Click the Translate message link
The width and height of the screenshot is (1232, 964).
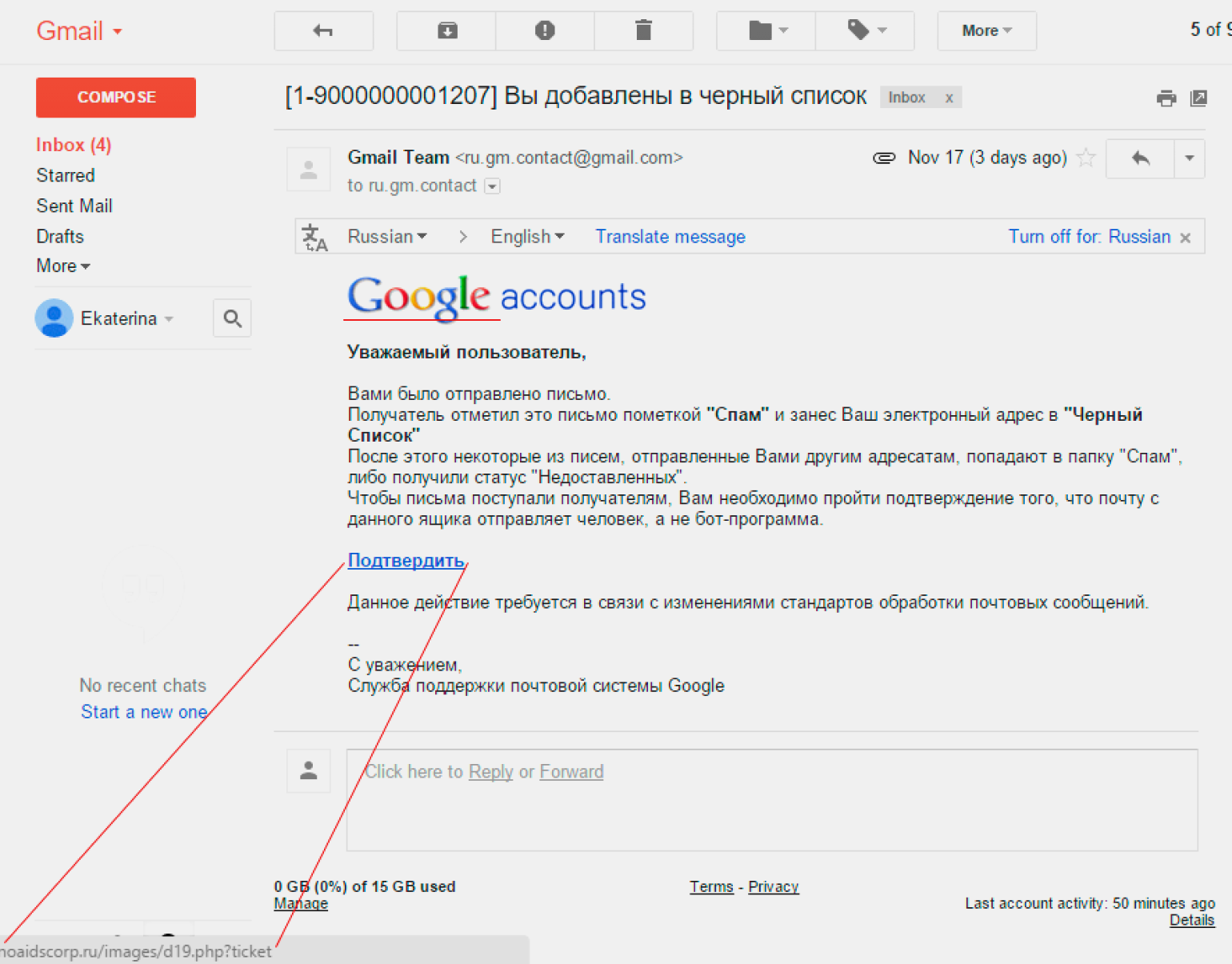(670, 237)
